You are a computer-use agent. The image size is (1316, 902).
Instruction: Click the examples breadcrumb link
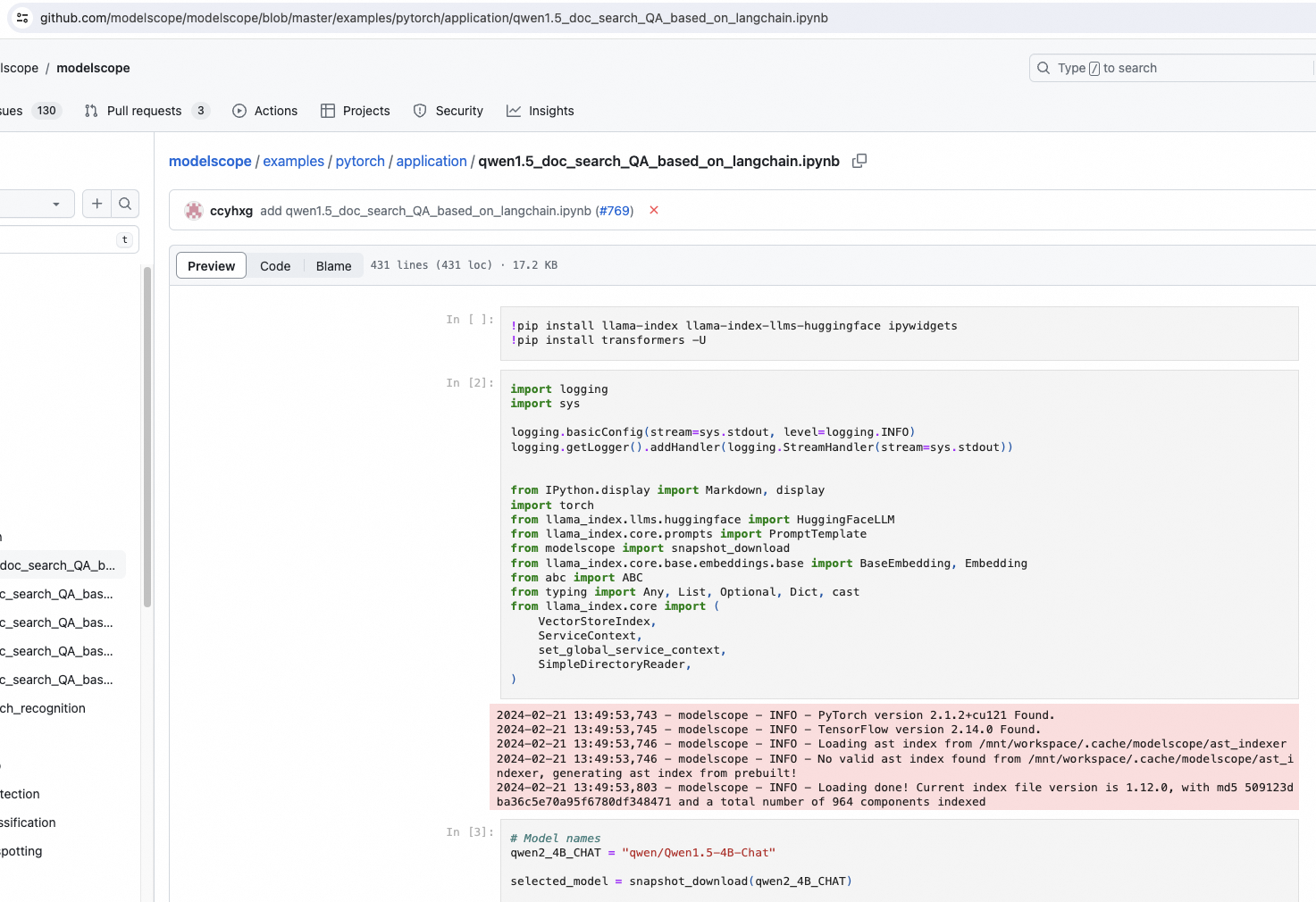click(293, 161)
